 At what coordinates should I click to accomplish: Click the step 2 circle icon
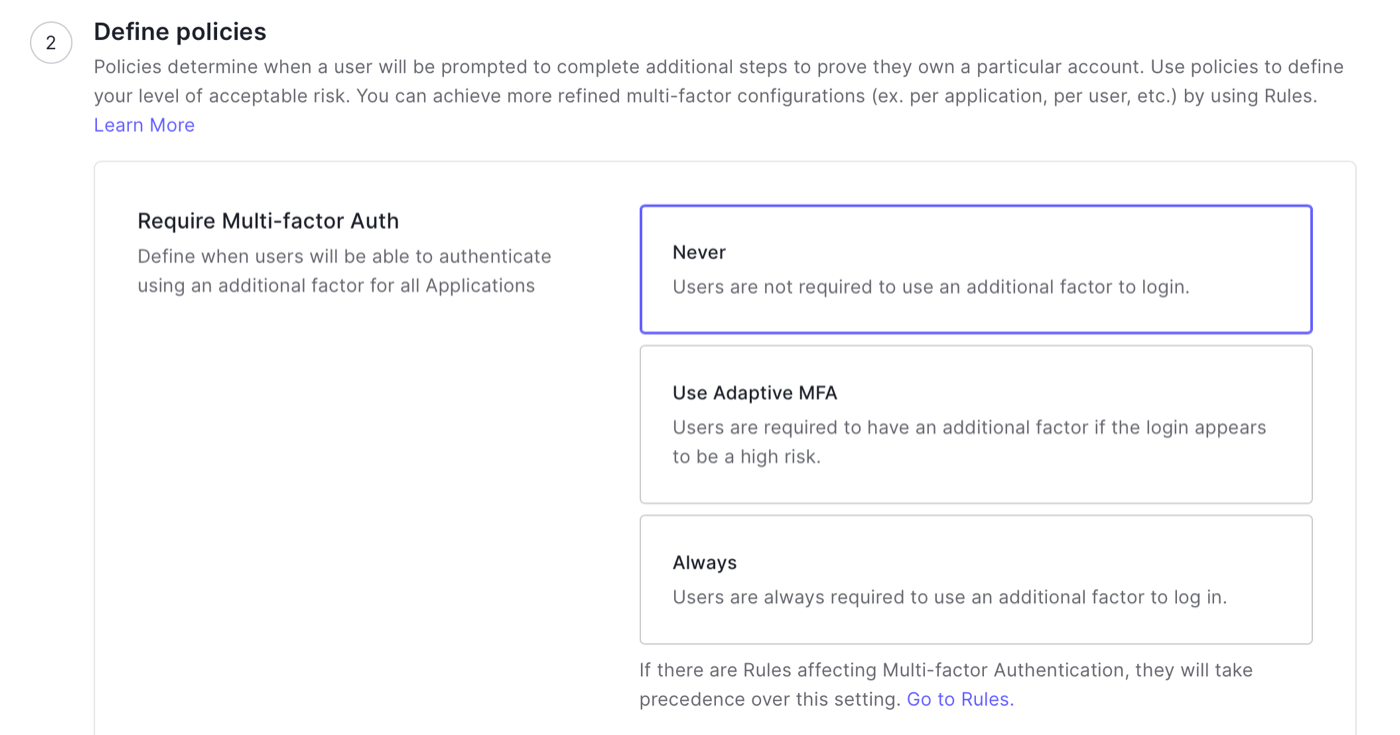tap(51, 43)
